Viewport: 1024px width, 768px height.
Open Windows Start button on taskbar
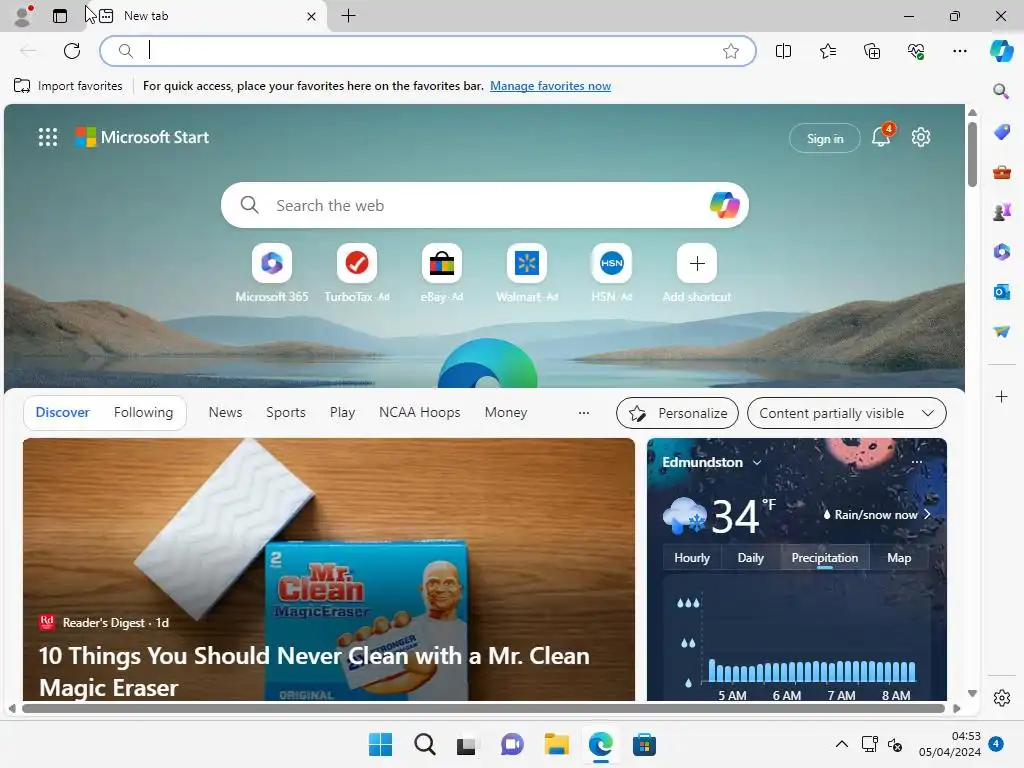click(380, 744)
